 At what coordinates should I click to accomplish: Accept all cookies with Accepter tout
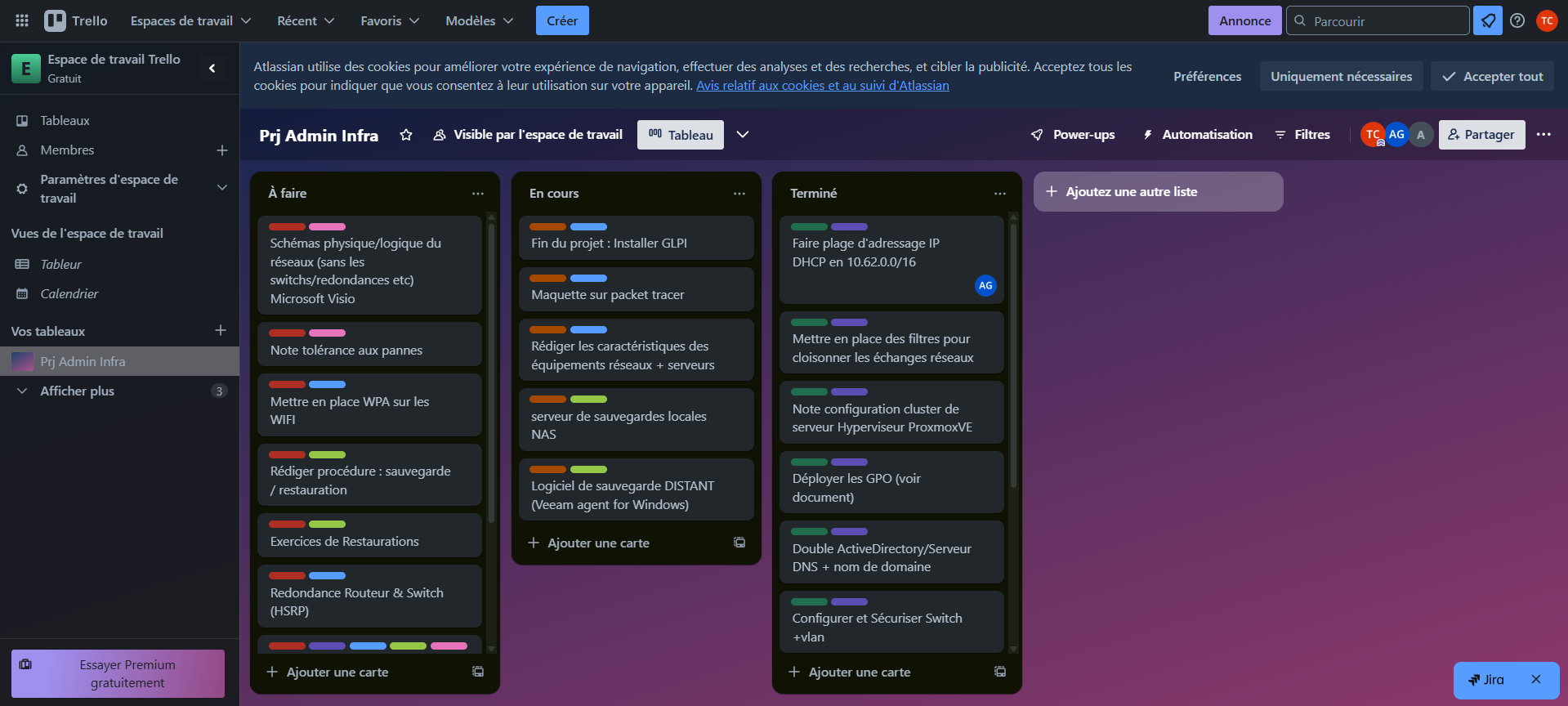click(x=1492, y=76)
